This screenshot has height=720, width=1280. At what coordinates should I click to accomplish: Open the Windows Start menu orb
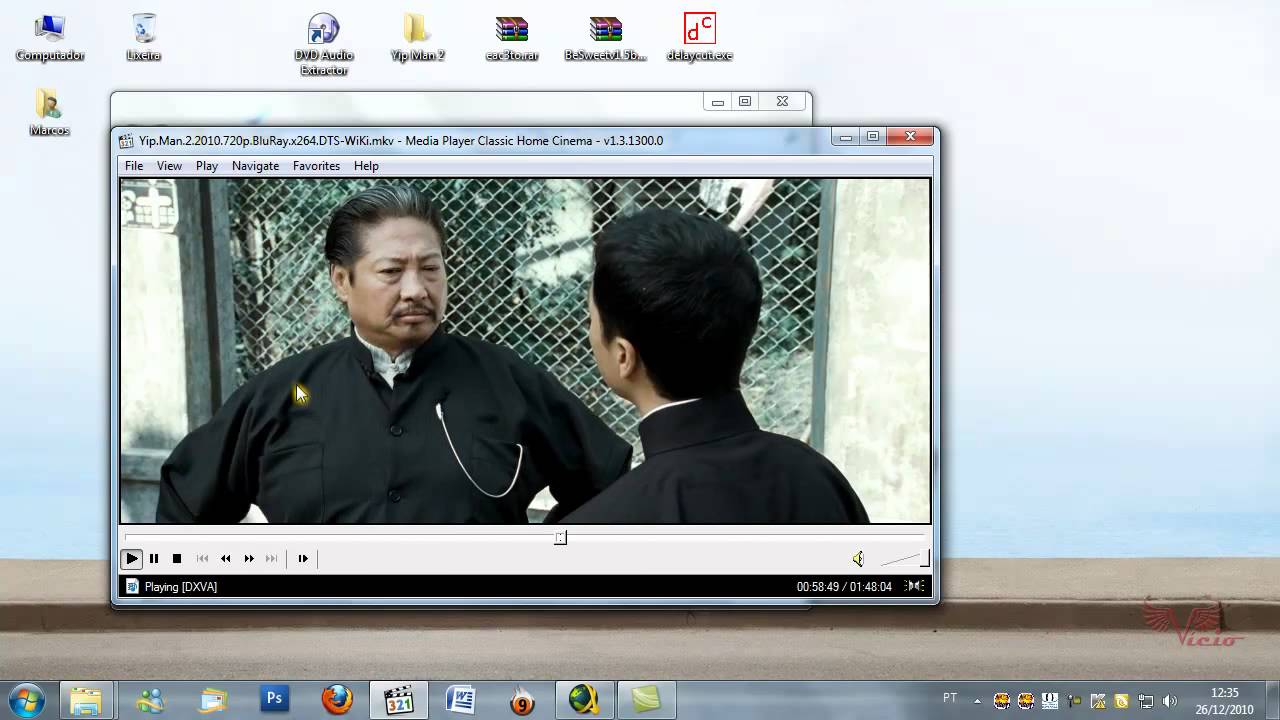coord(27,699)
